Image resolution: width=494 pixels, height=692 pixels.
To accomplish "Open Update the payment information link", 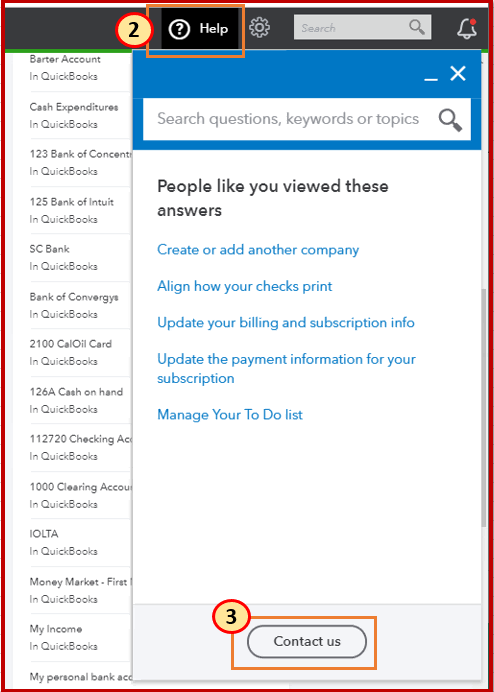I will point(286,369).
